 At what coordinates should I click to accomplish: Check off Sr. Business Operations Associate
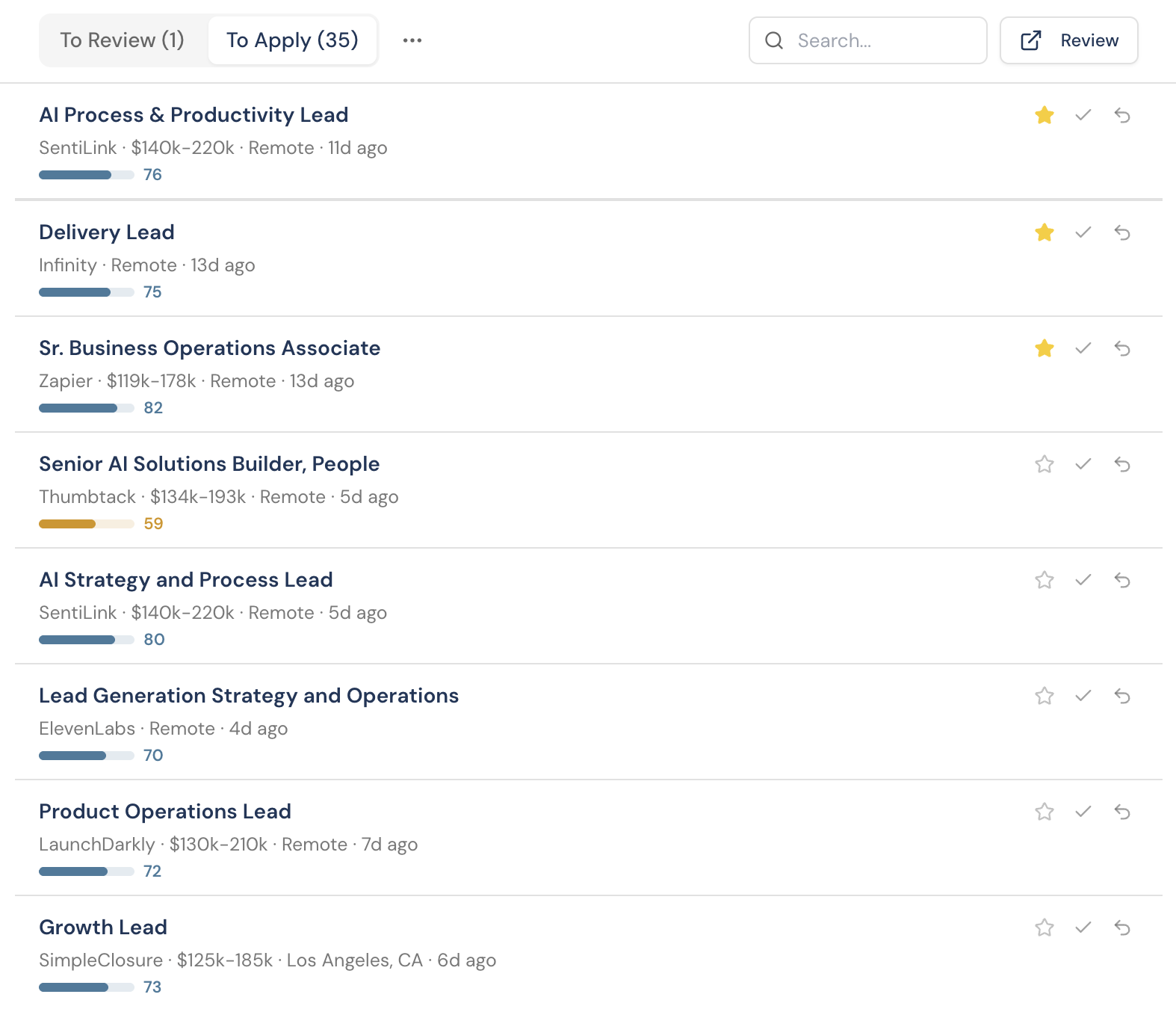tap(1083, 348)
